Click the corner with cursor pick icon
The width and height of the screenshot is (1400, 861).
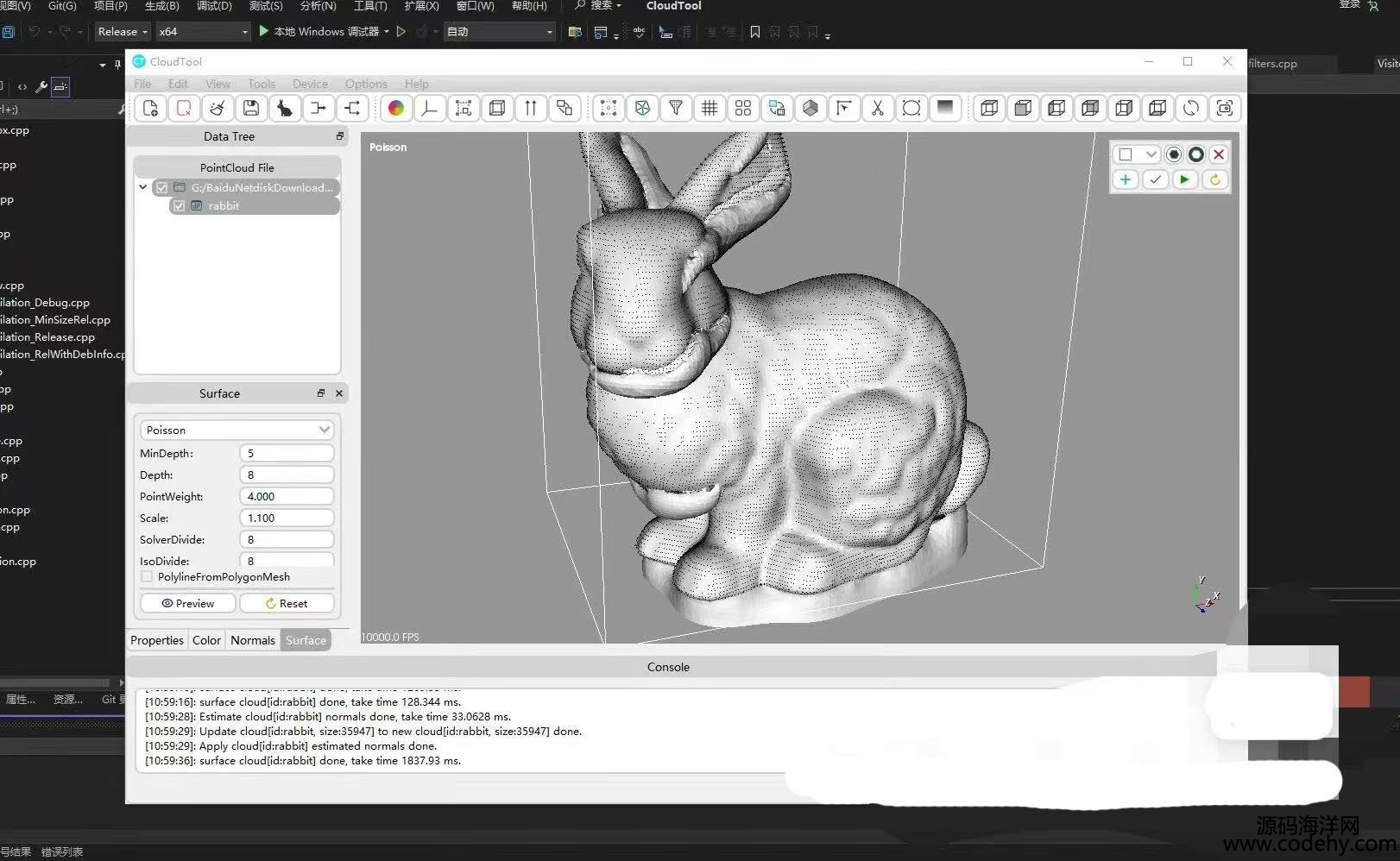[844, 108]
